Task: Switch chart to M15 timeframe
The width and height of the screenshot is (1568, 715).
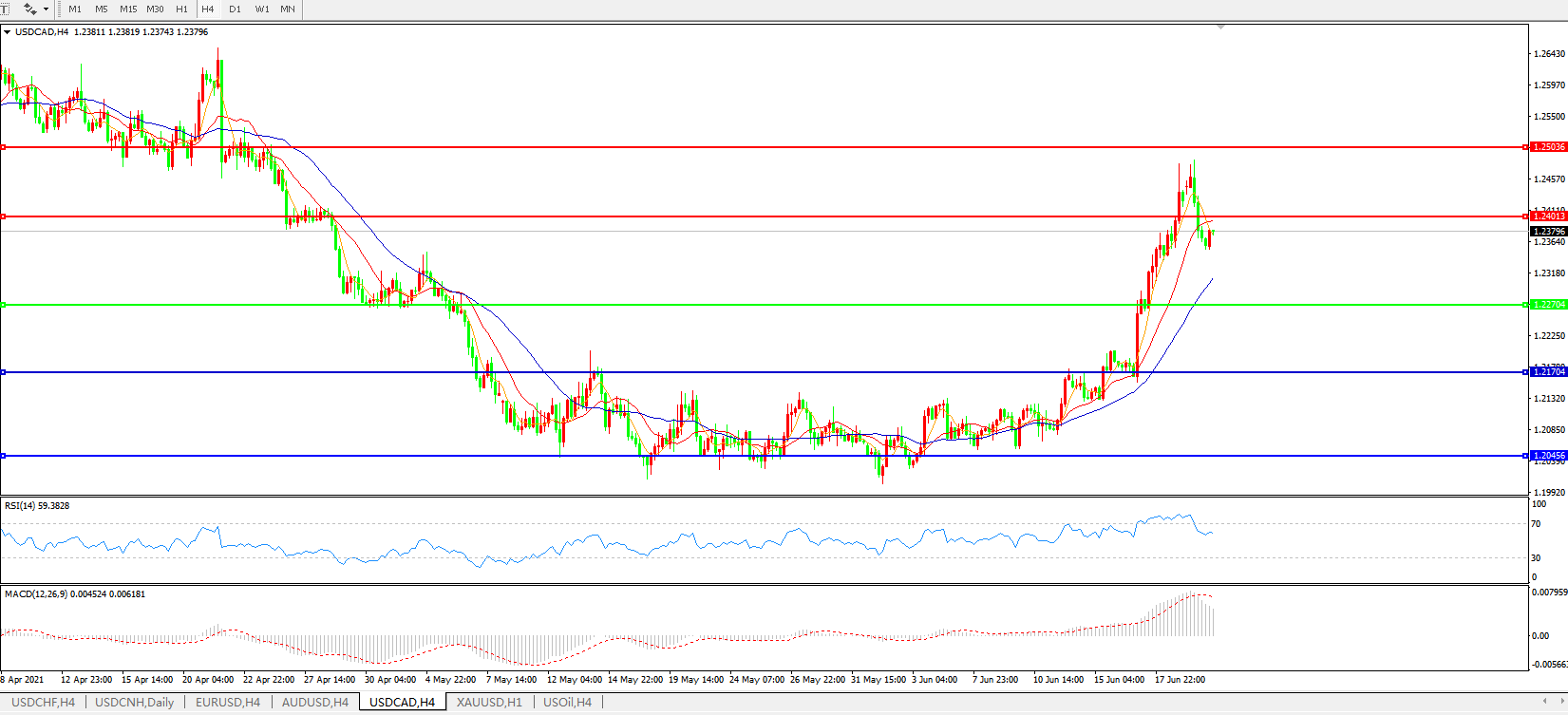Action: [x=128, y=9]
